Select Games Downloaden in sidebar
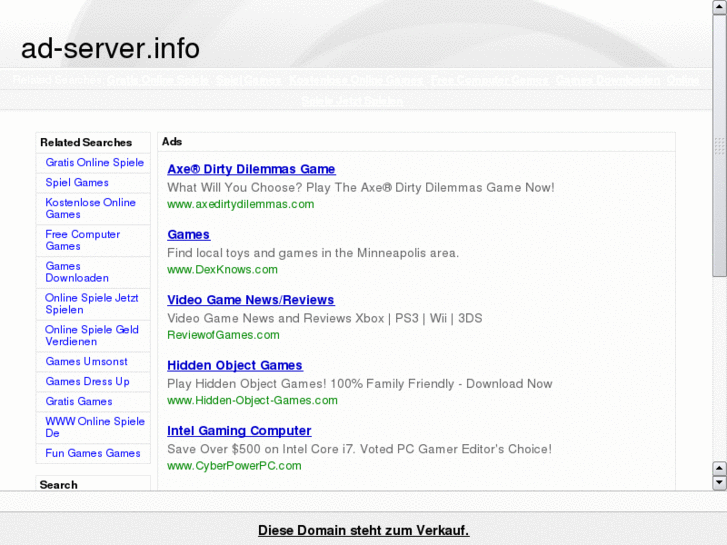Screen dimensions: 727x545 [77, 272]
